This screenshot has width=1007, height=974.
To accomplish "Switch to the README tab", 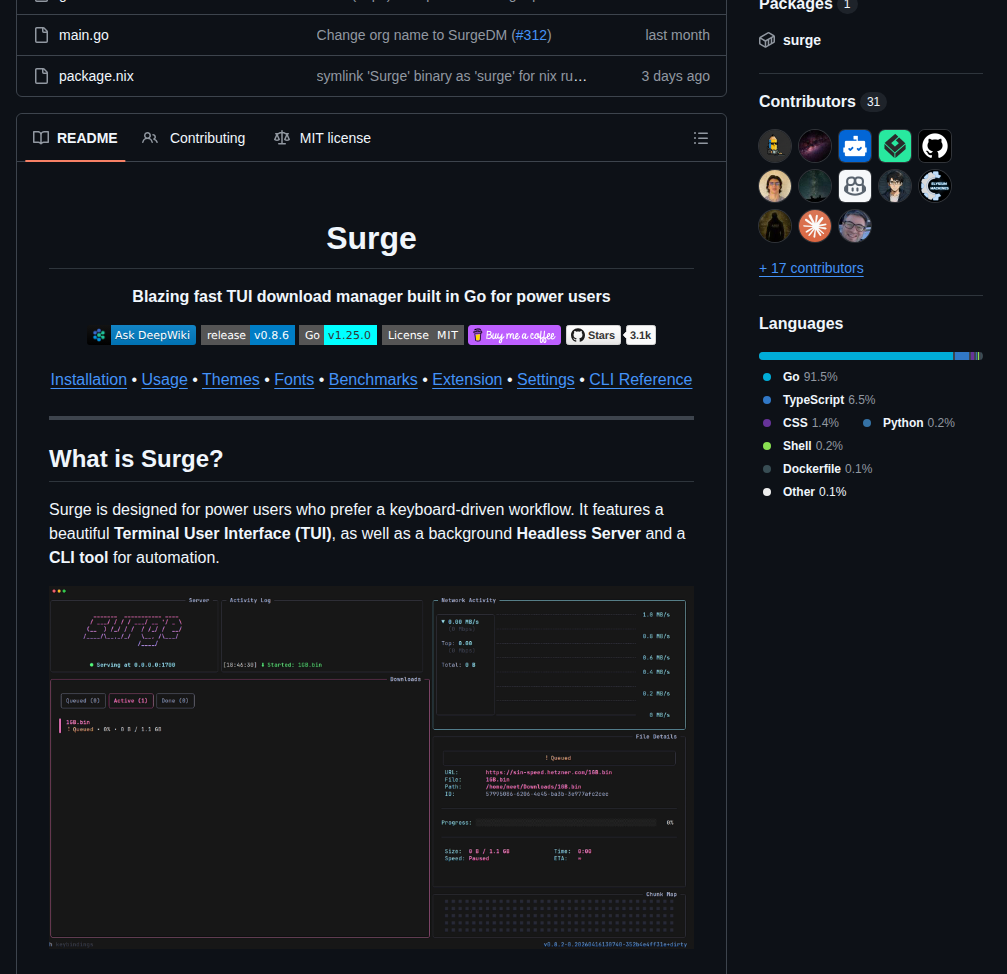I will point(75,138).
